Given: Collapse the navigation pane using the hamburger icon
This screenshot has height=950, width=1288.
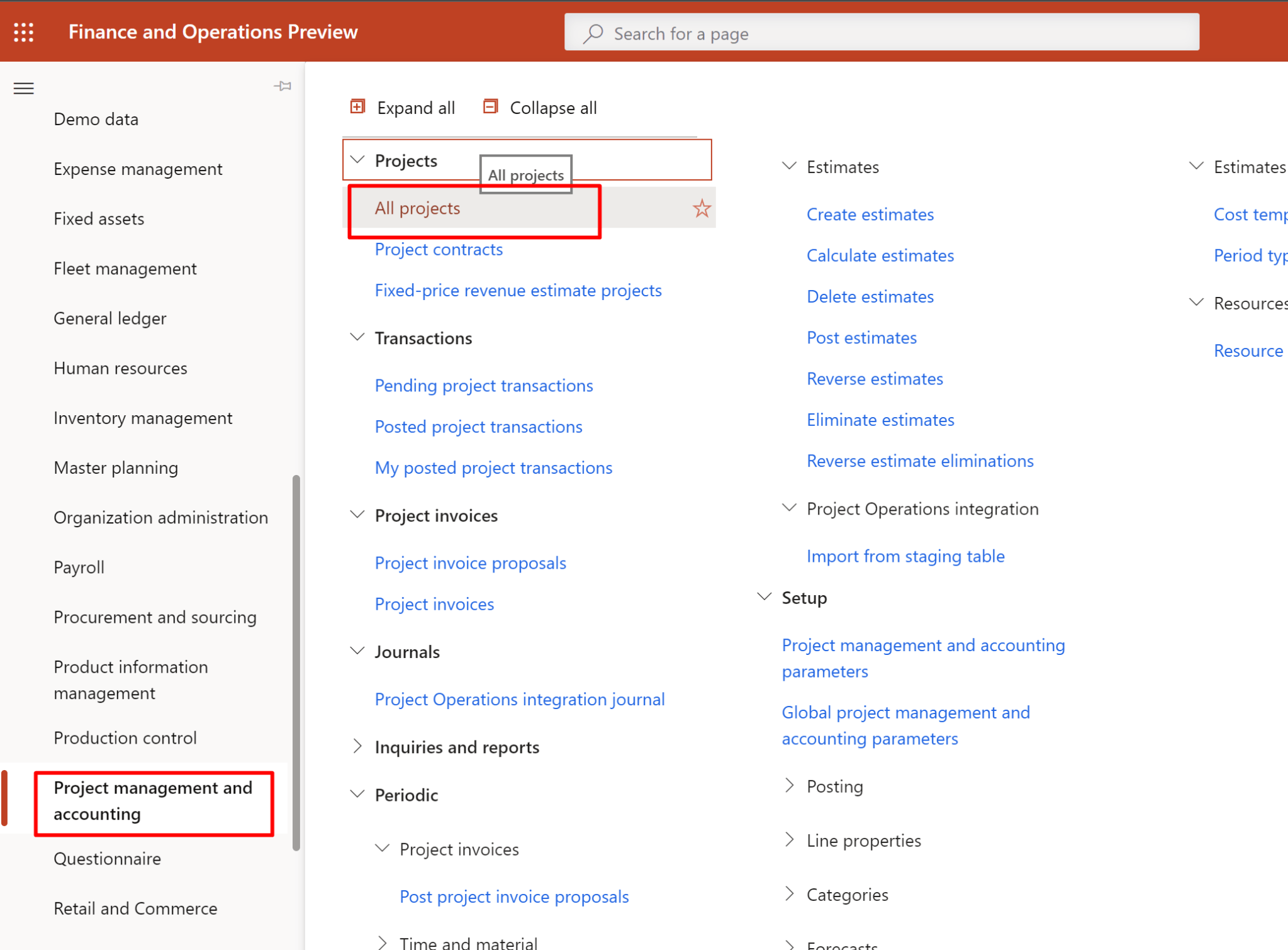Looking at the screenshot, I should click(x=23, y=88).
